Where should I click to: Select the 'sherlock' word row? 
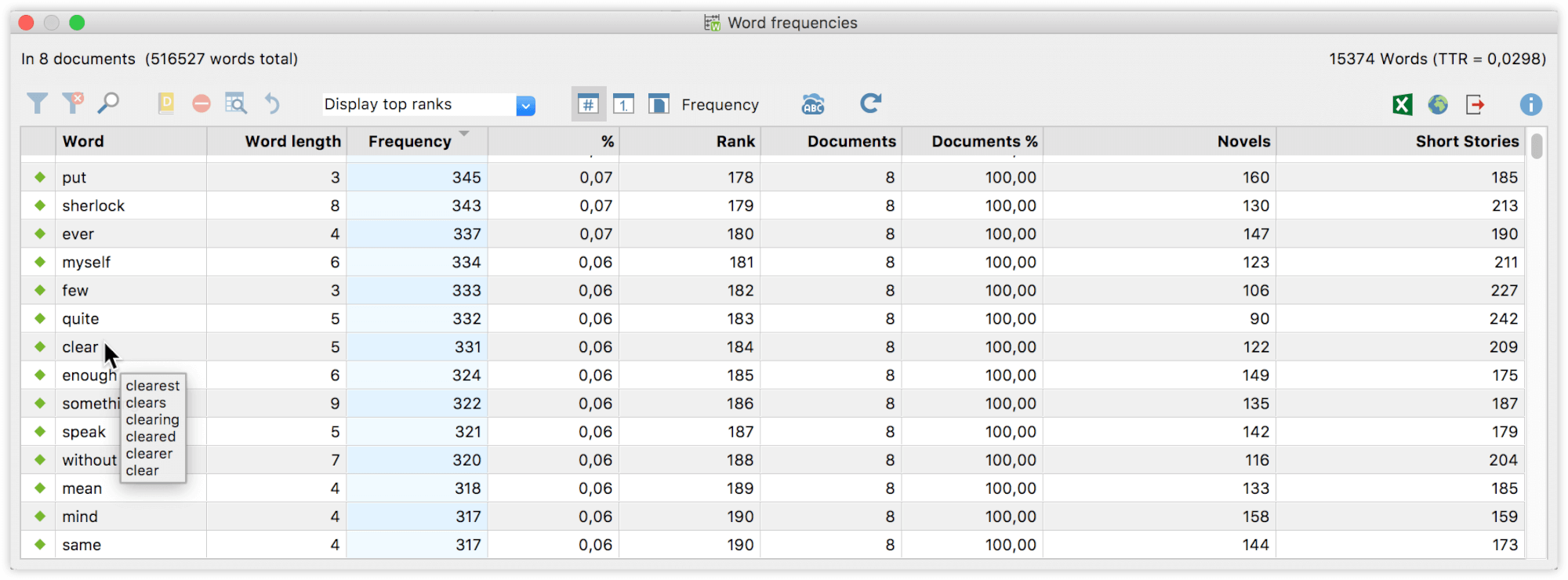93,206
